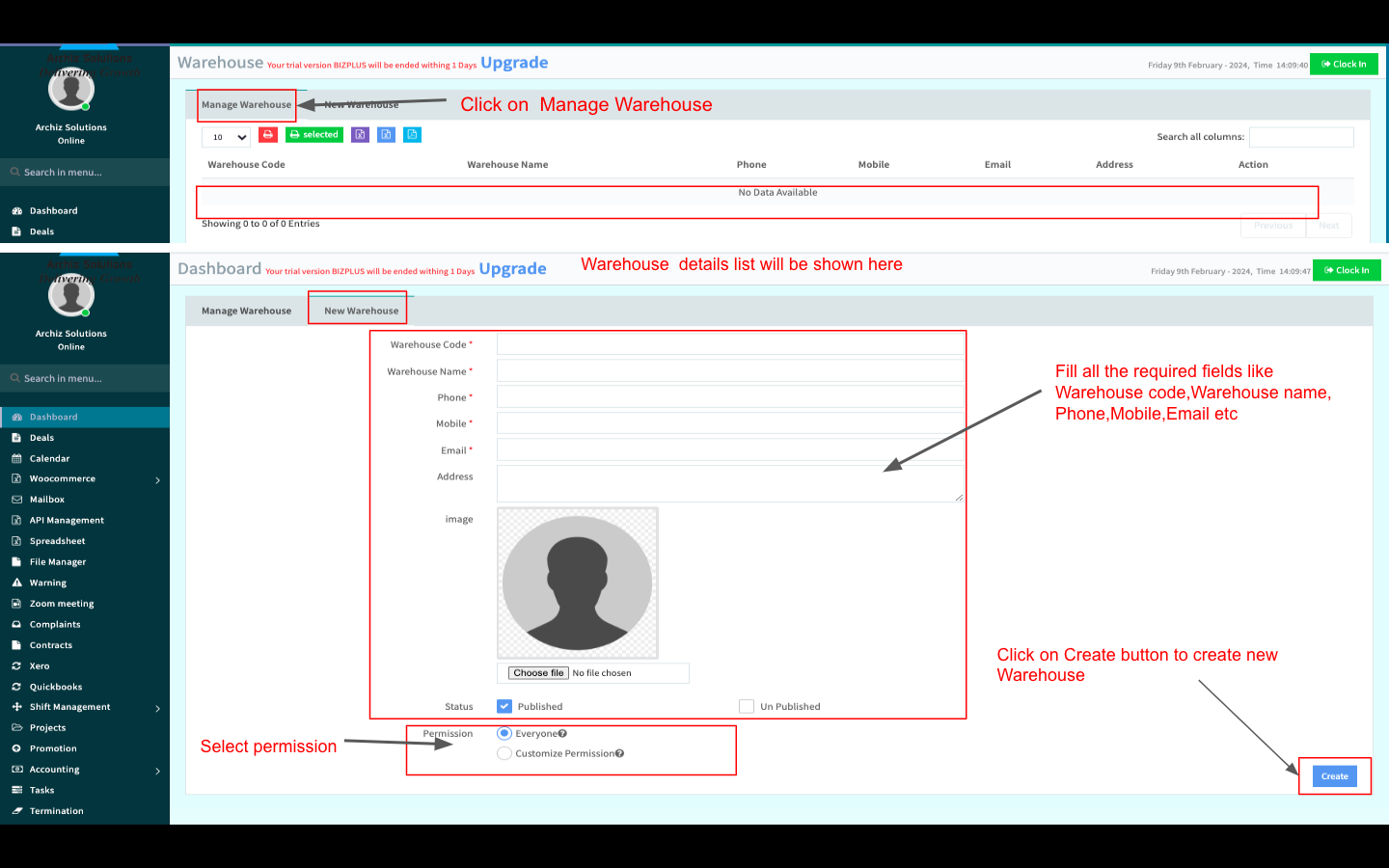This screenshot has width=1389, height=868.
Task: Expand the Woocommerce submenu arrow
Action: (x=157, y=480)
